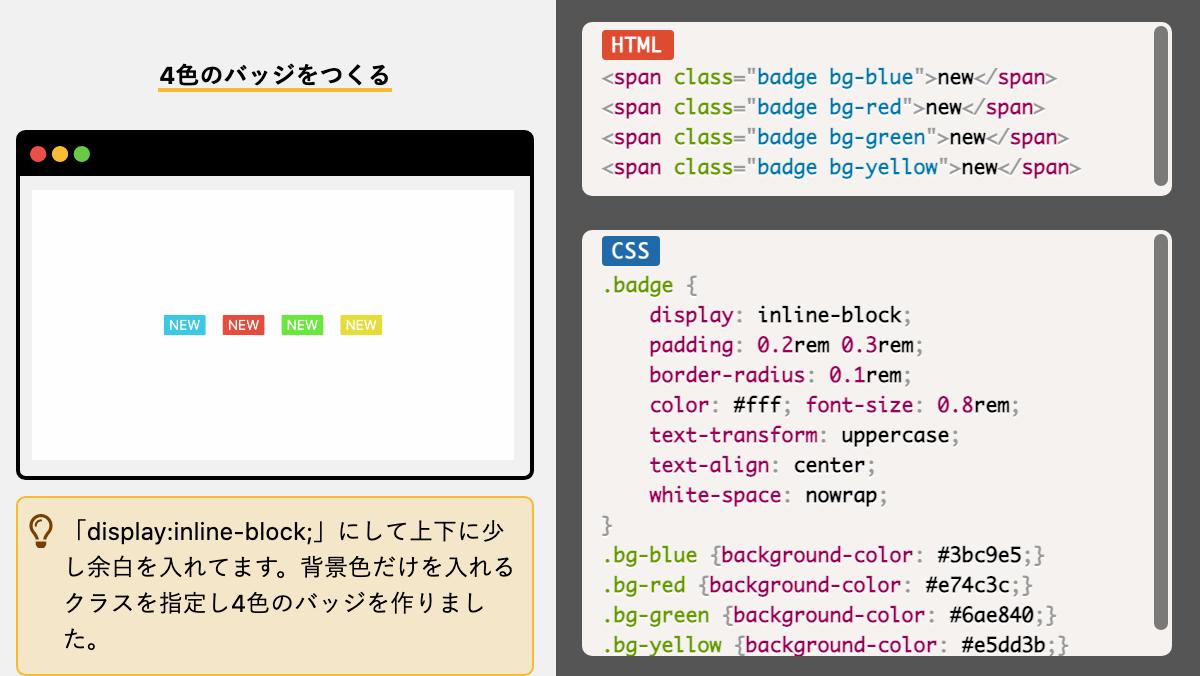Click the red NEW badge
The image size is (1200, 676).
(243, 325)
